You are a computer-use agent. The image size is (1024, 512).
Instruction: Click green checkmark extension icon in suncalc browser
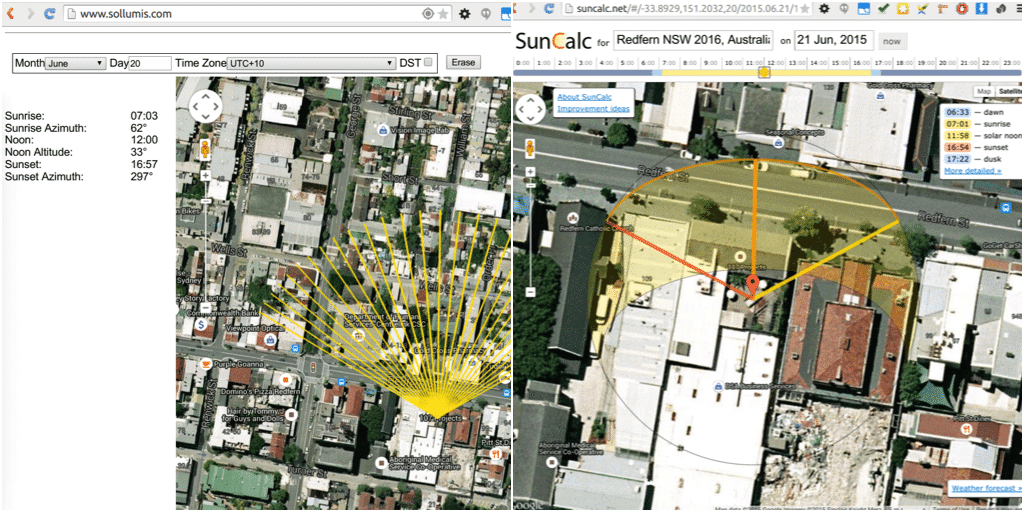click(x=884, y=8)
